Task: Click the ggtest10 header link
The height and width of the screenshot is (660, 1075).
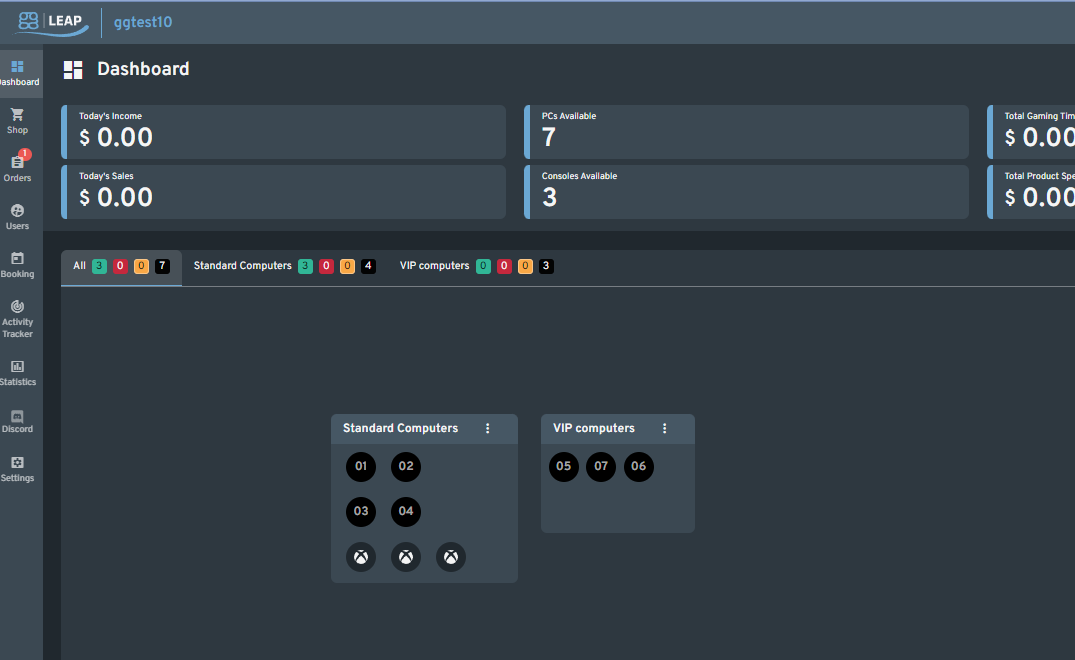Action: [x=142, y=21]
